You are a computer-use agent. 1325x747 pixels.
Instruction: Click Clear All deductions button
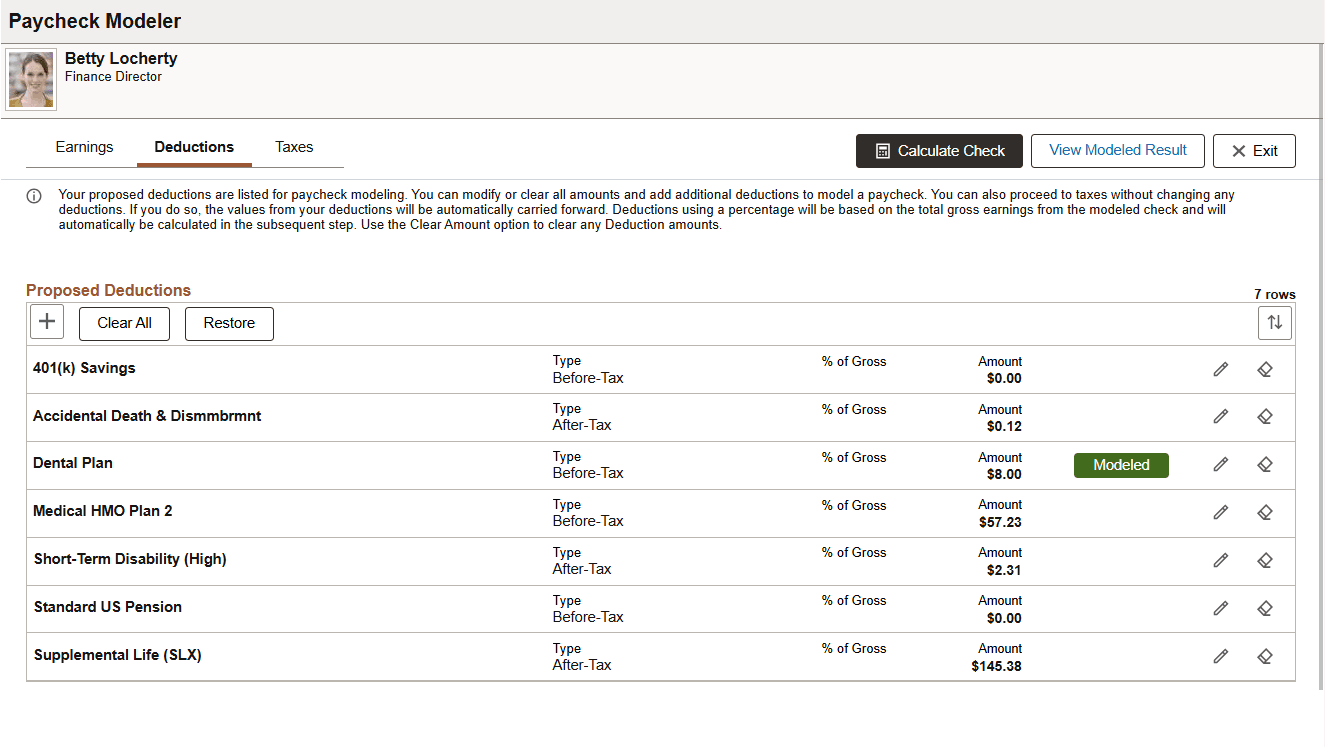click(x=124, y=323)
